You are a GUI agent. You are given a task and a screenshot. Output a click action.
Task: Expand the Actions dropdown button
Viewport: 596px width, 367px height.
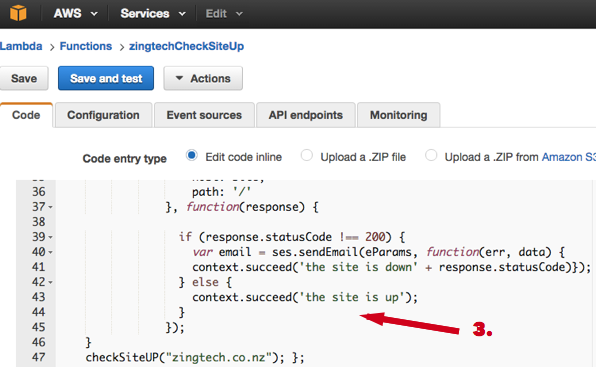click(203, 78)
